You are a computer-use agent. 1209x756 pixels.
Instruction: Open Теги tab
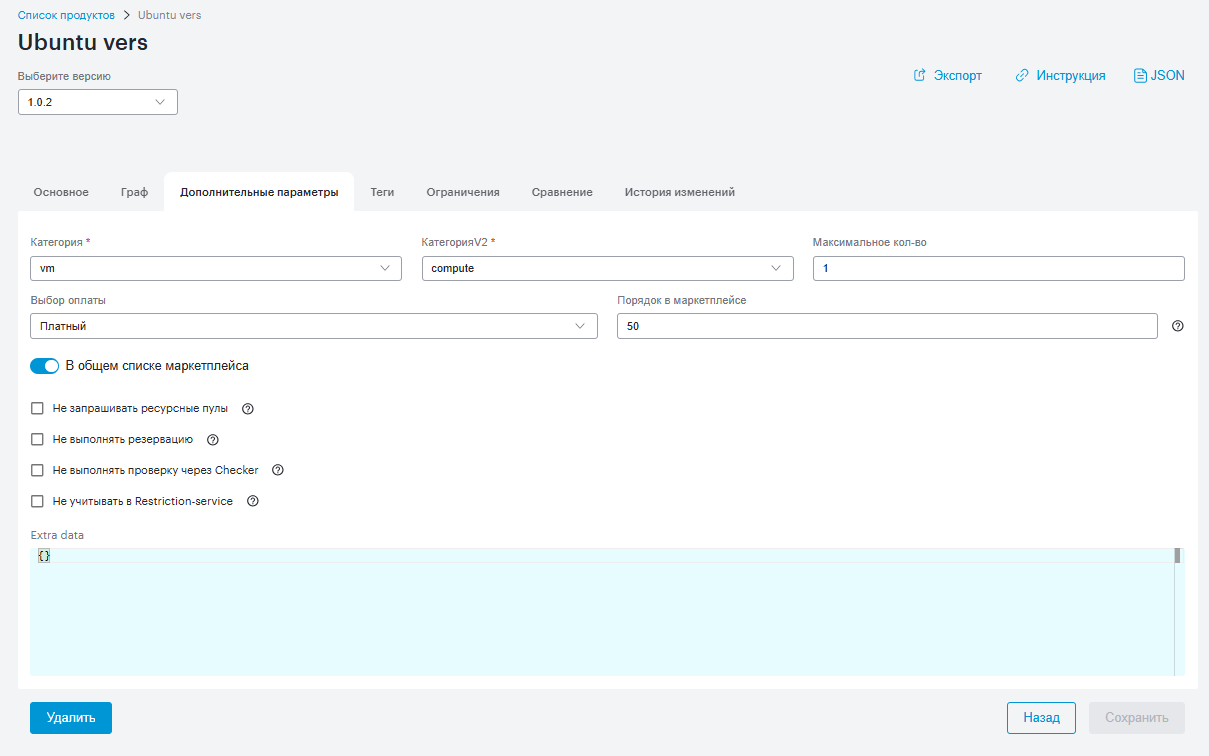(382, 192)
